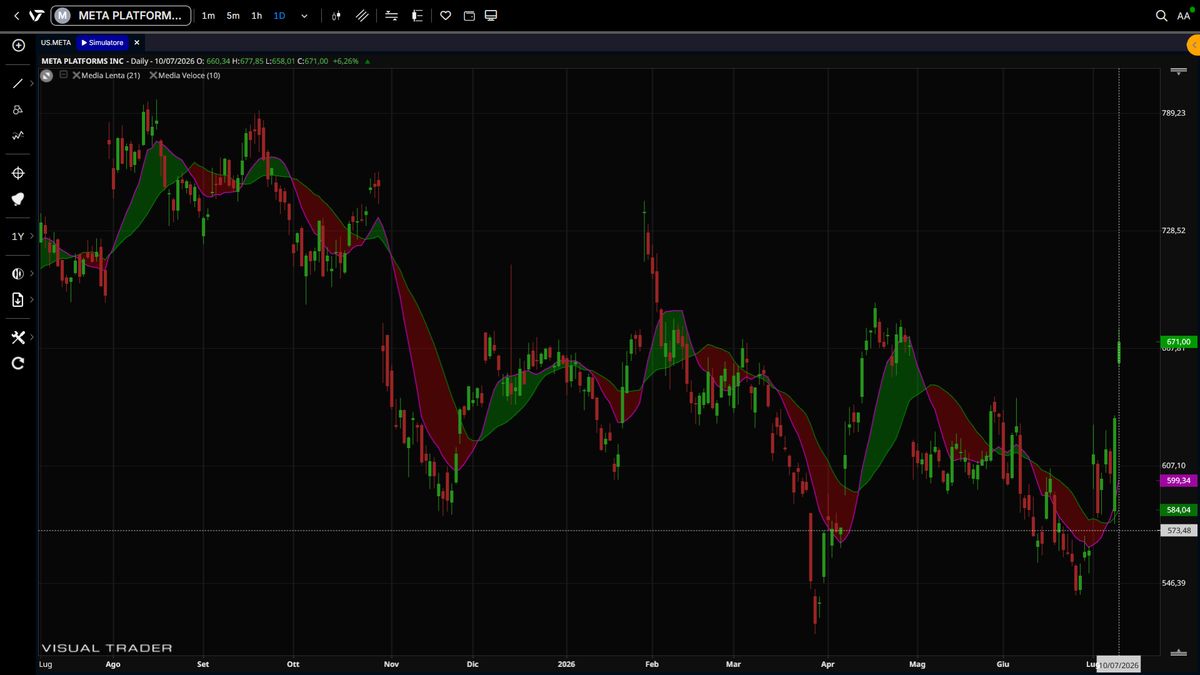Screen dimensions: 1200x675
Task: Open the tools wrench icon
Action: pos(18,337)
